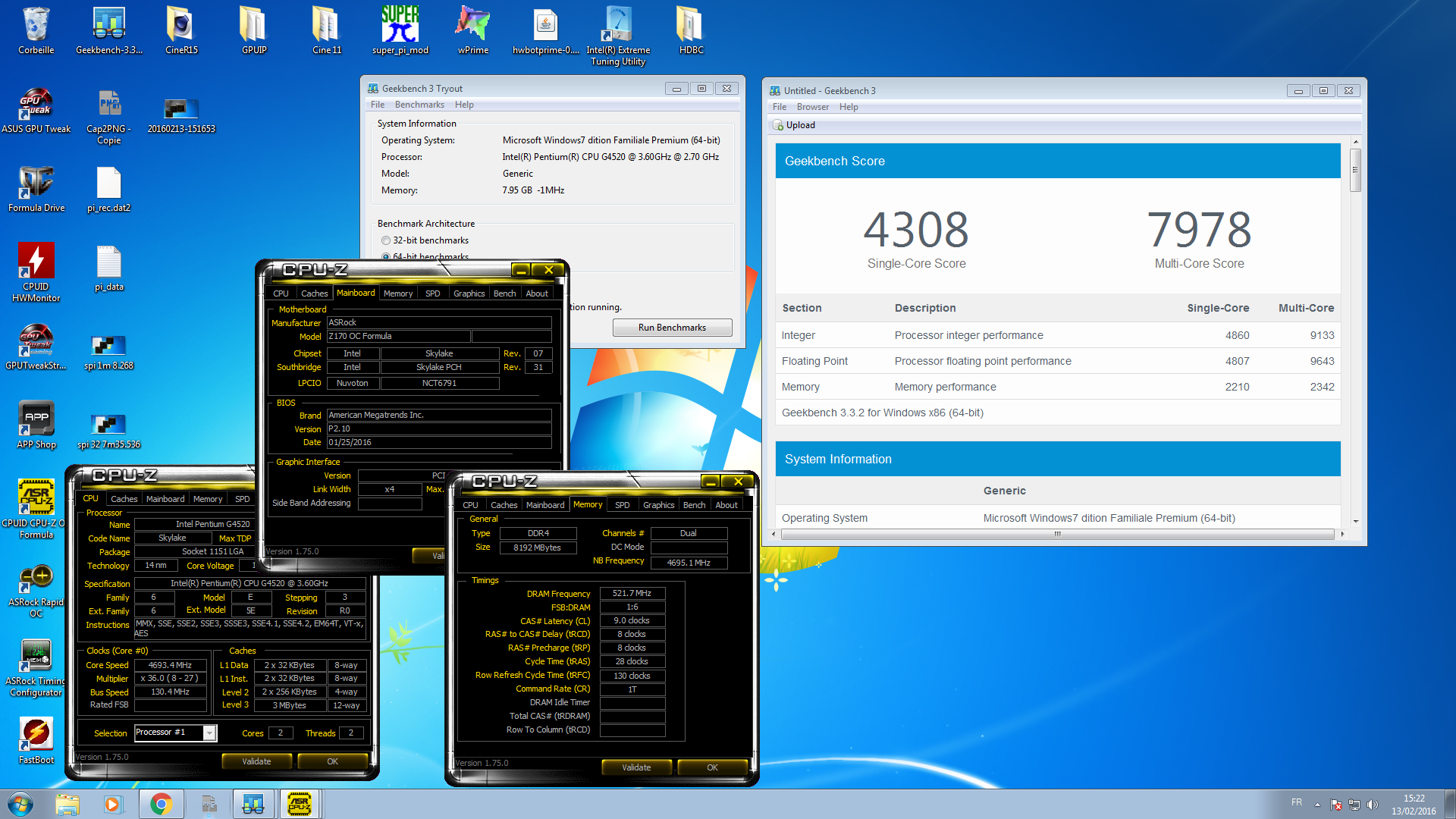This screenshot has height=819, width=1456.
Task: Switch to Graphics tab in CPU-Z timings window
Action: pyautogui.click(x=658, y=505)
